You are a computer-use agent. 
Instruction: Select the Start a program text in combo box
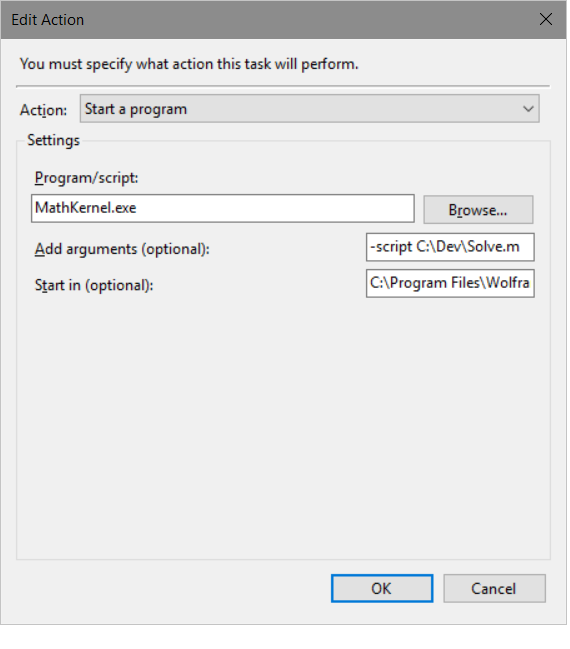tap(136, 109)
